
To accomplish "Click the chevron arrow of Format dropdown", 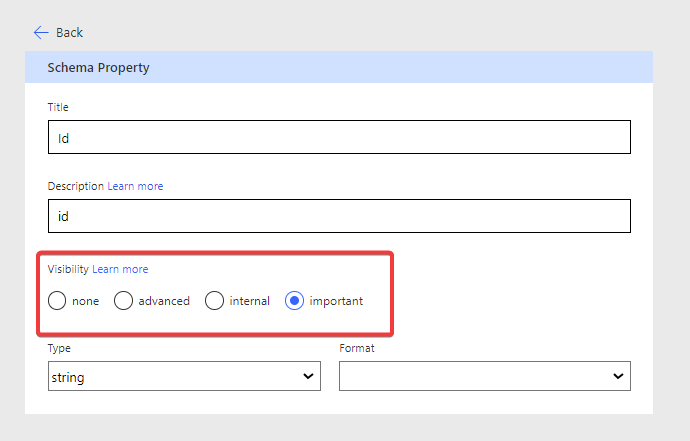I will click(617, 377).
